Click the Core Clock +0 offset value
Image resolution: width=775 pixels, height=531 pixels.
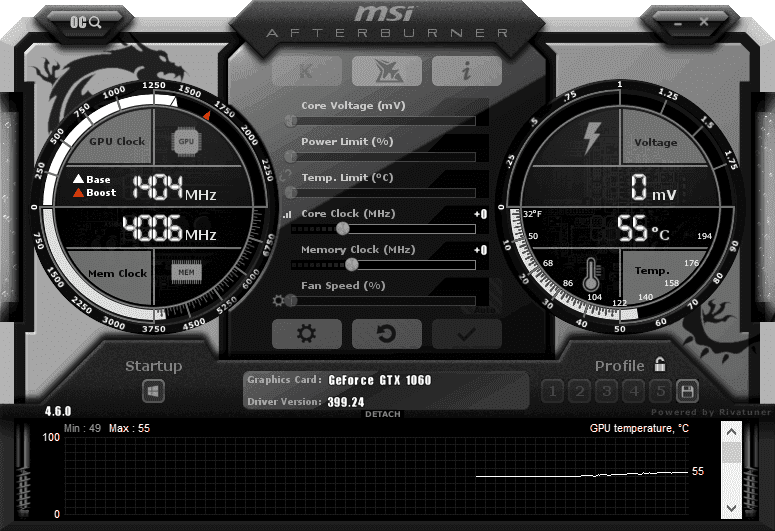point(480,214)
